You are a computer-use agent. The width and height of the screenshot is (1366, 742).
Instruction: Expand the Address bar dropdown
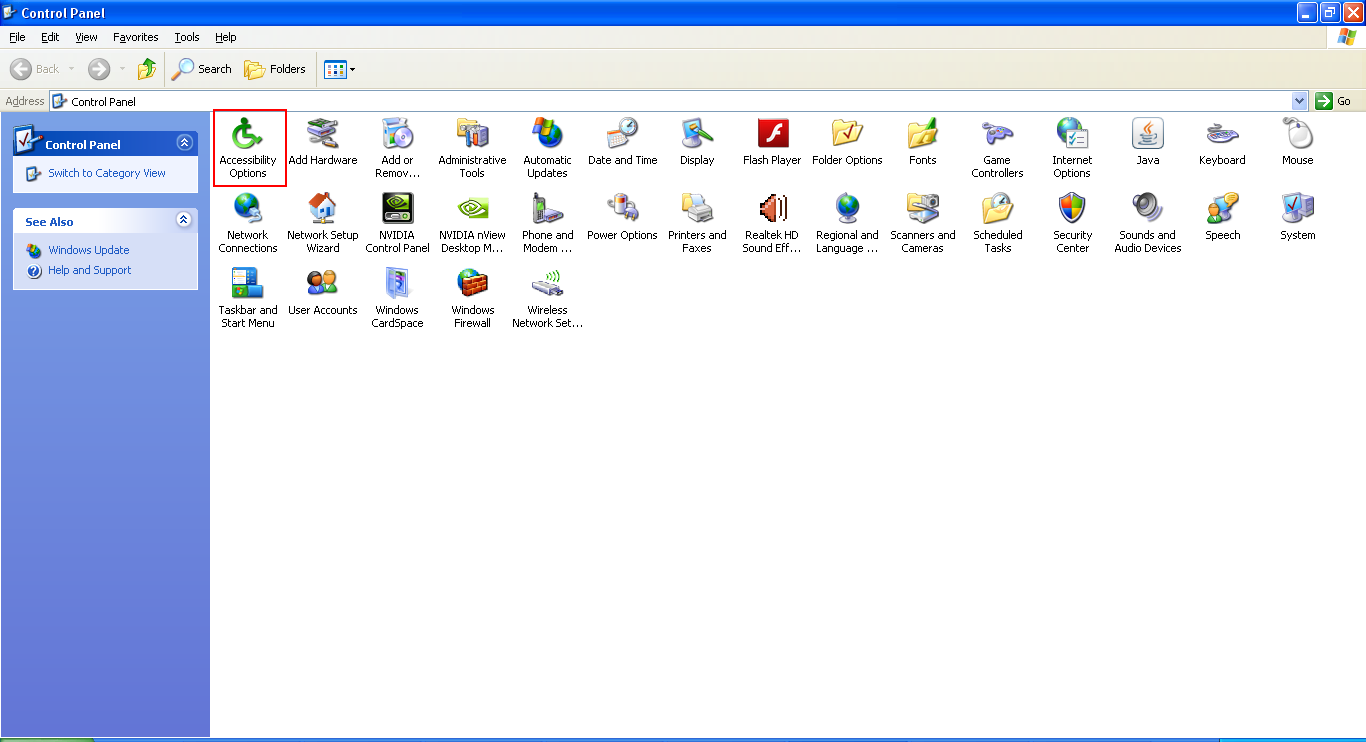[x=1300, y=101]
